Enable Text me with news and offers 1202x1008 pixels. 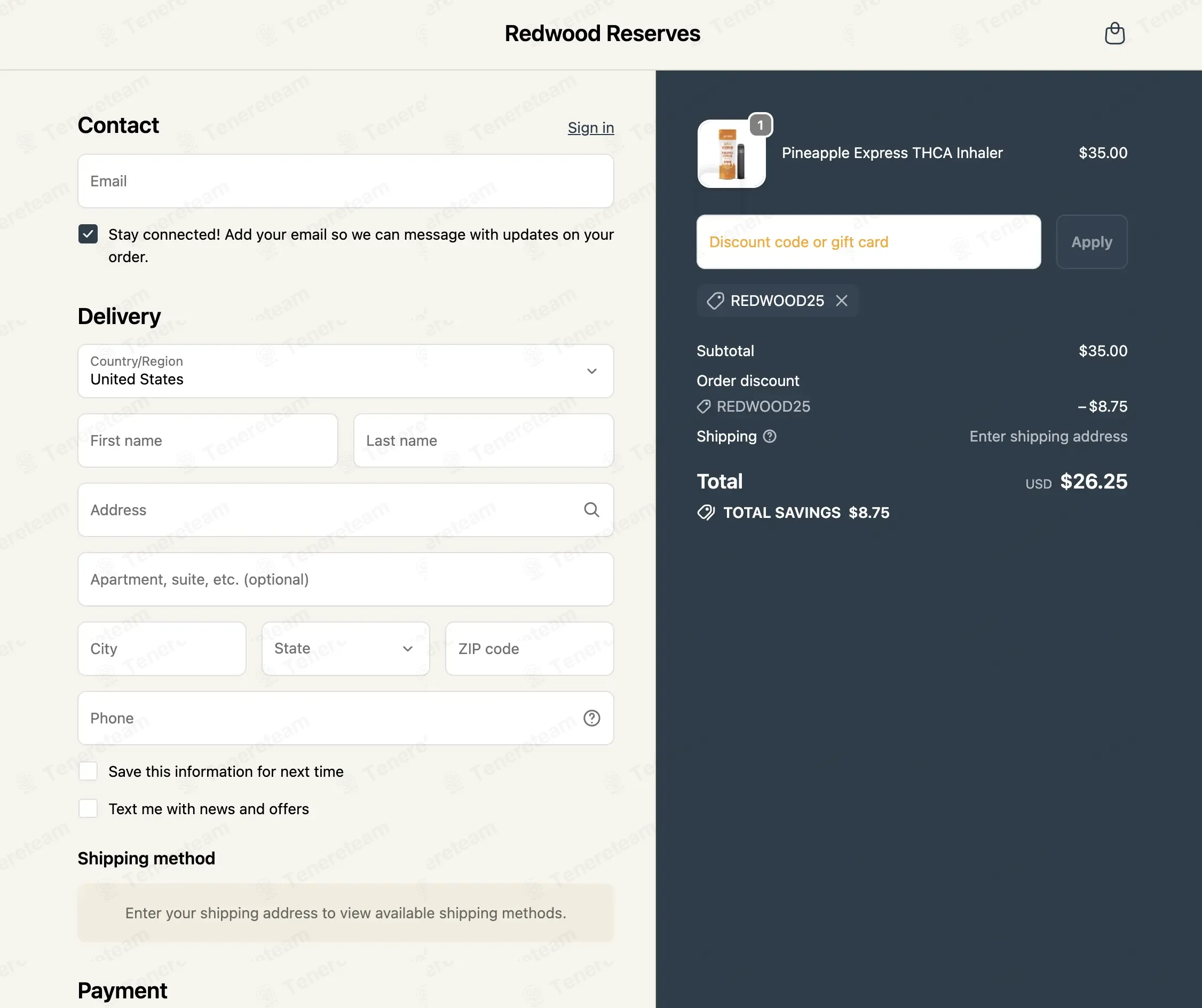pyautogui.click(x=88, y=808)
